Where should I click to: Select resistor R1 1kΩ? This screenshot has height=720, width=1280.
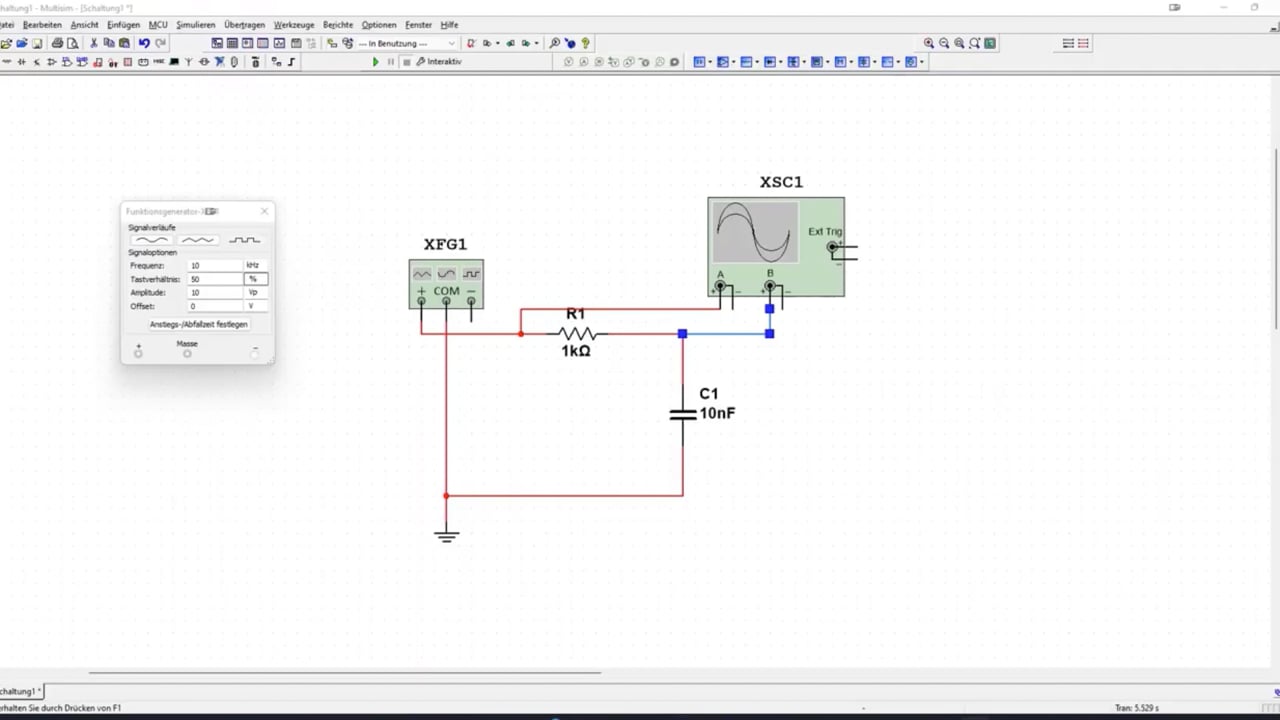pos(578,334)
